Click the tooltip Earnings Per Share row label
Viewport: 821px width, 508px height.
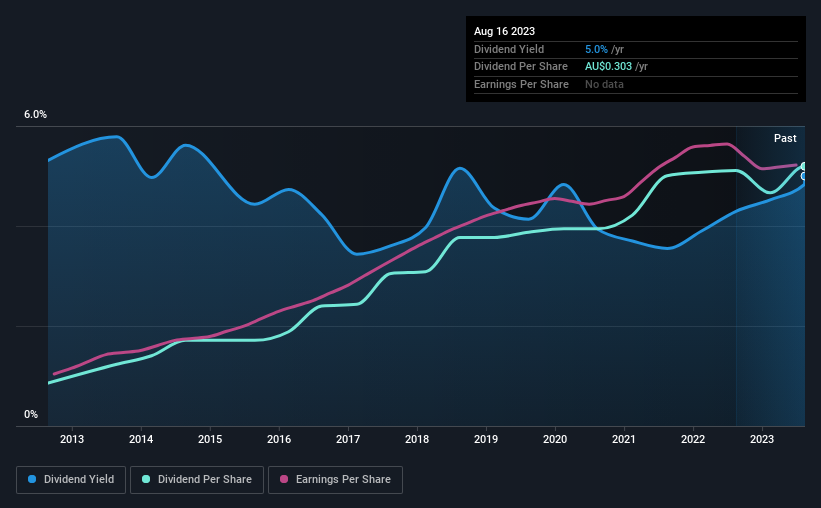(x=521, y=84)
